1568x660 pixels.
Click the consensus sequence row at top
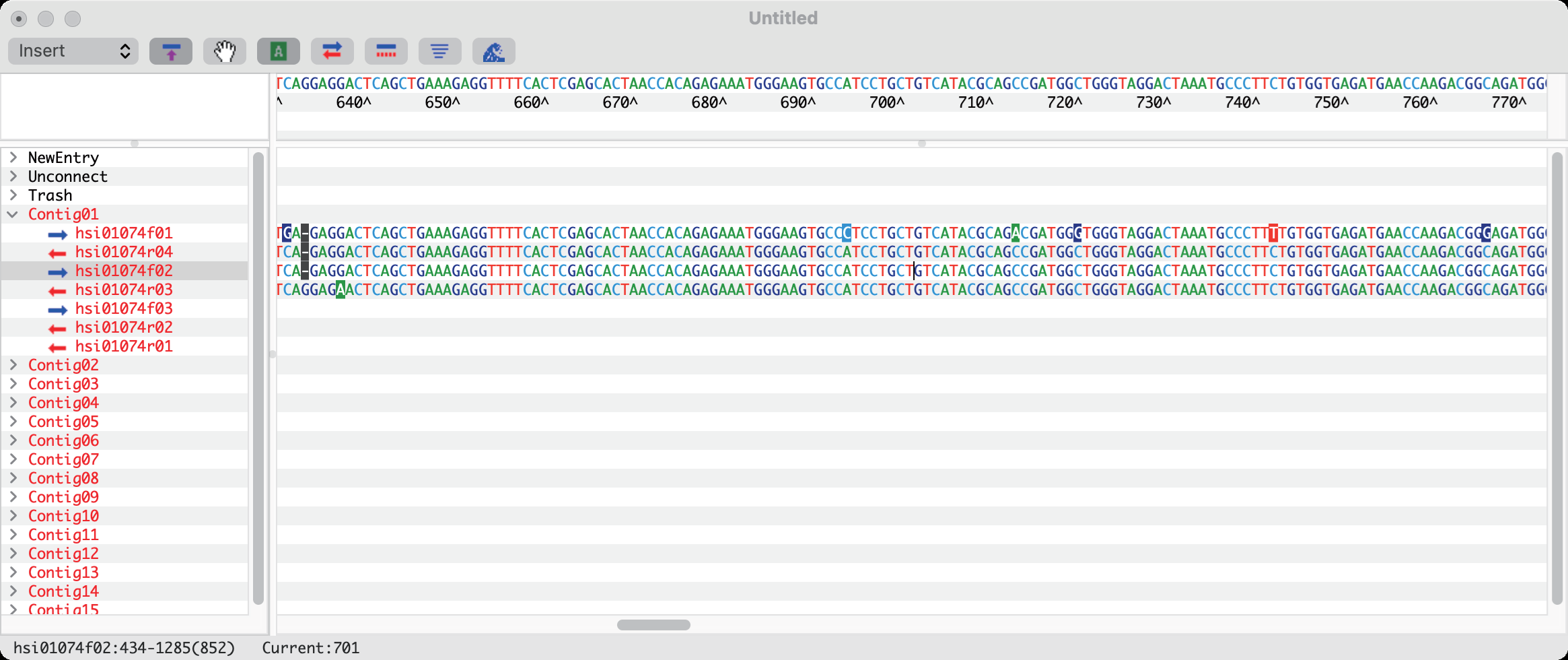coord(911,84)
